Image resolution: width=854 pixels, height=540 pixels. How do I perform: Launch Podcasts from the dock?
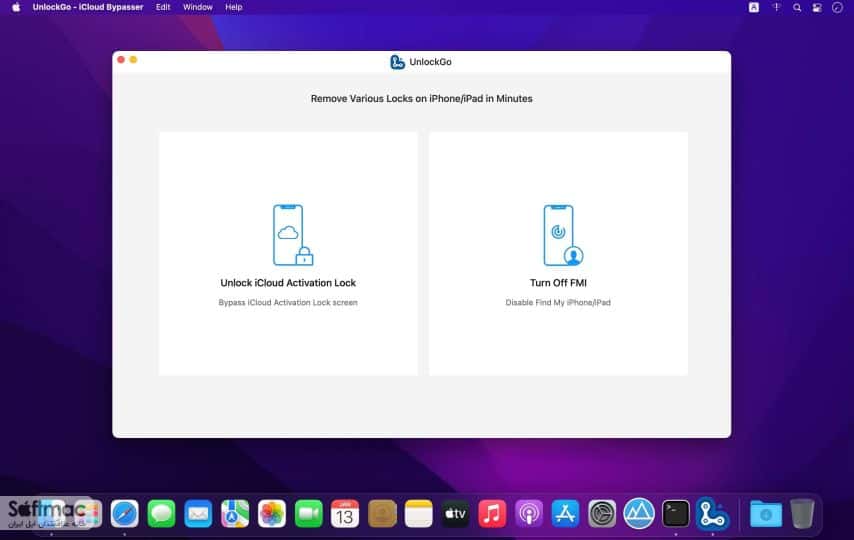click(529, 514)
